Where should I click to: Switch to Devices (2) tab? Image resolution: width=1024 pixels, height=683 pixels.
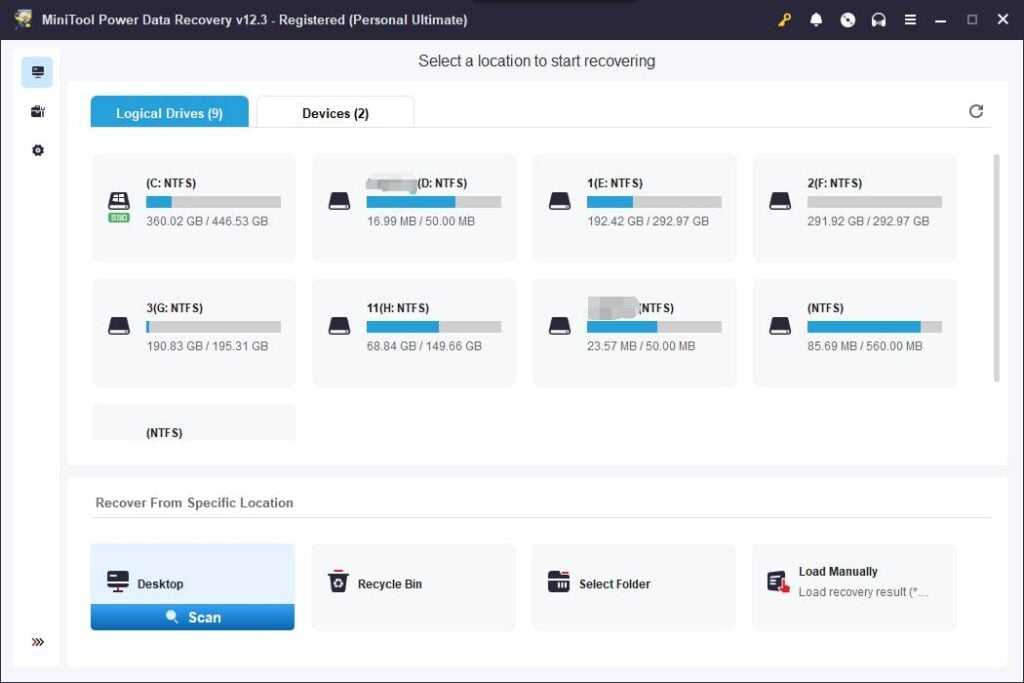click(x=335, y=112)
